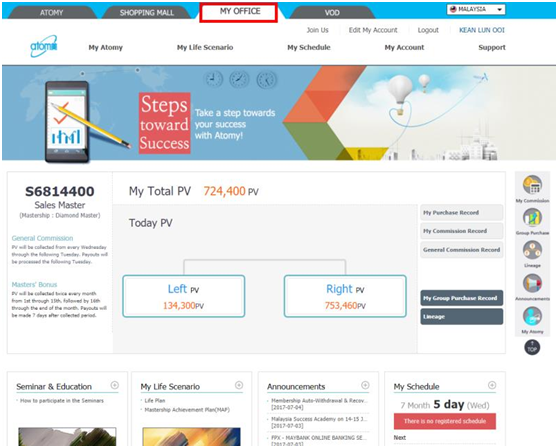The image size is (558, 448).
Task: Open the My Account menu
Action: point(404,47)
